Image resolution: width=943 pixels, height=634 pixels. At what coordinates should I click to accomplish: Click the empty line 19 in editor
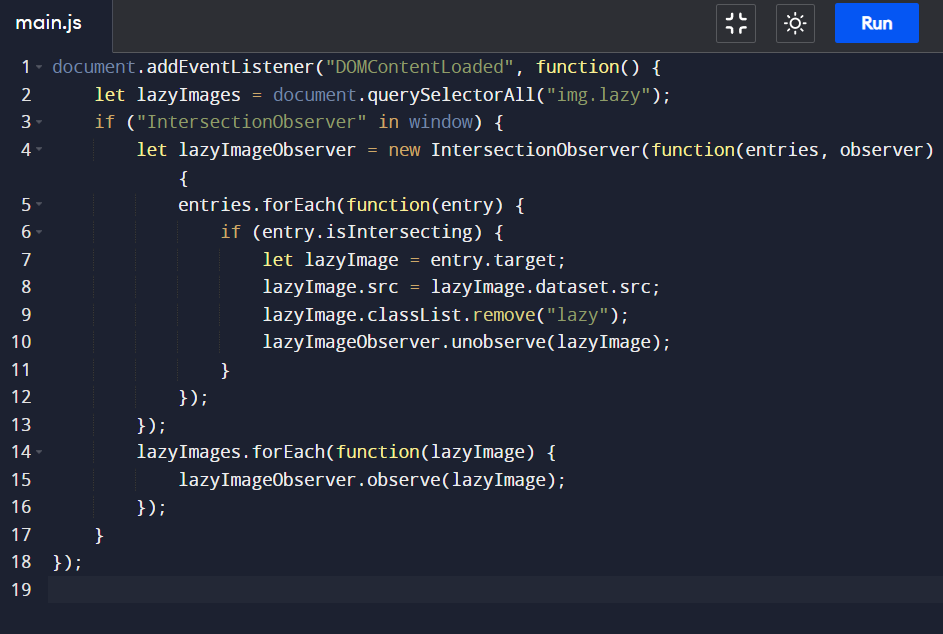pyautogui.click(x=496, y=589)
